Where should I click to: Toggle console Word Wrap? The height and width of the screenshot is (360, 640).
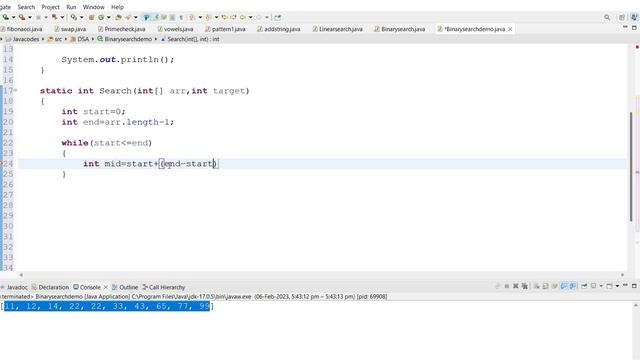(554, 286)
